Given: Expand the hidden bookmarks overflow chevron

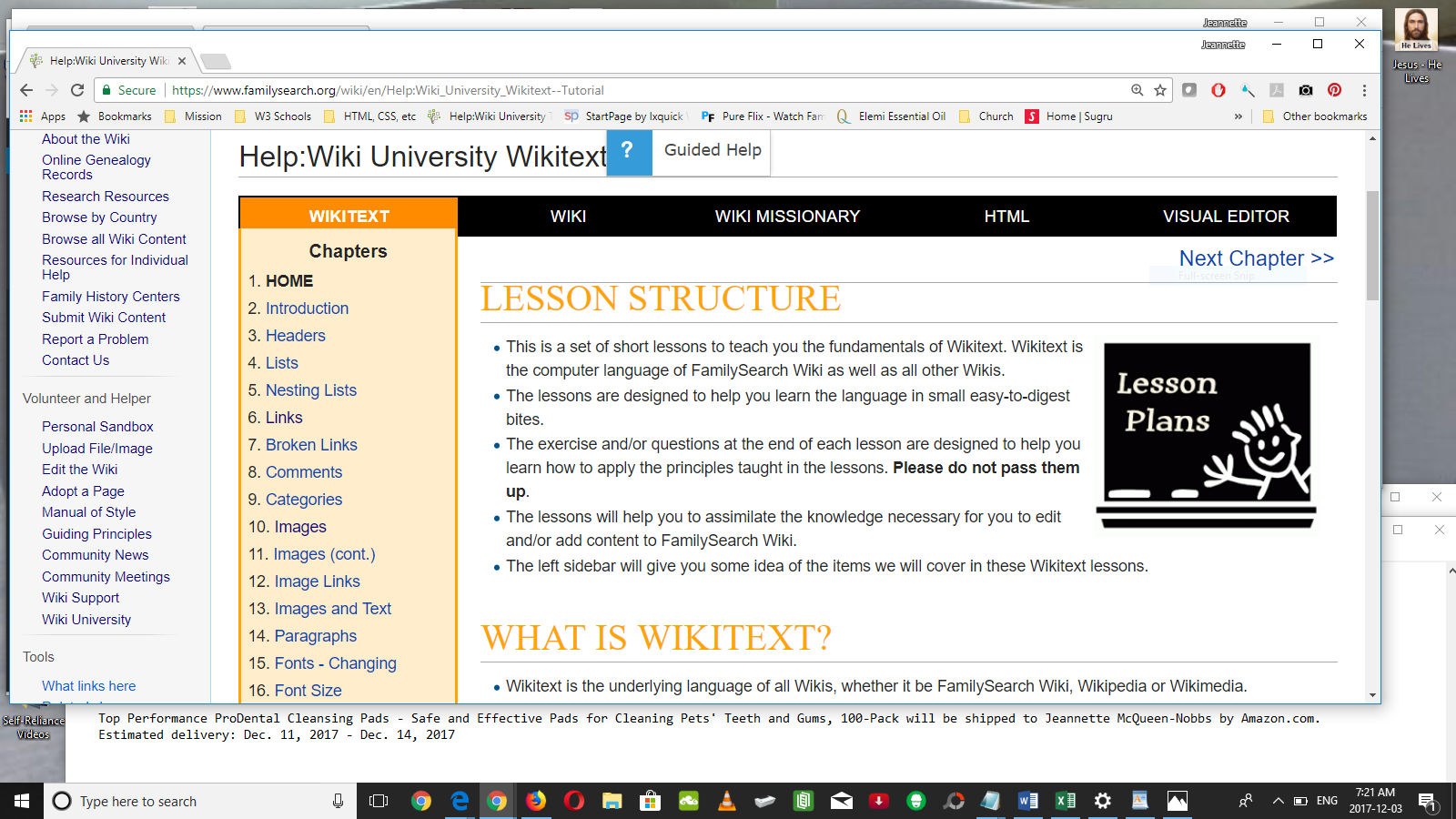Looking at the screenshot, I should pos(1238,116).
